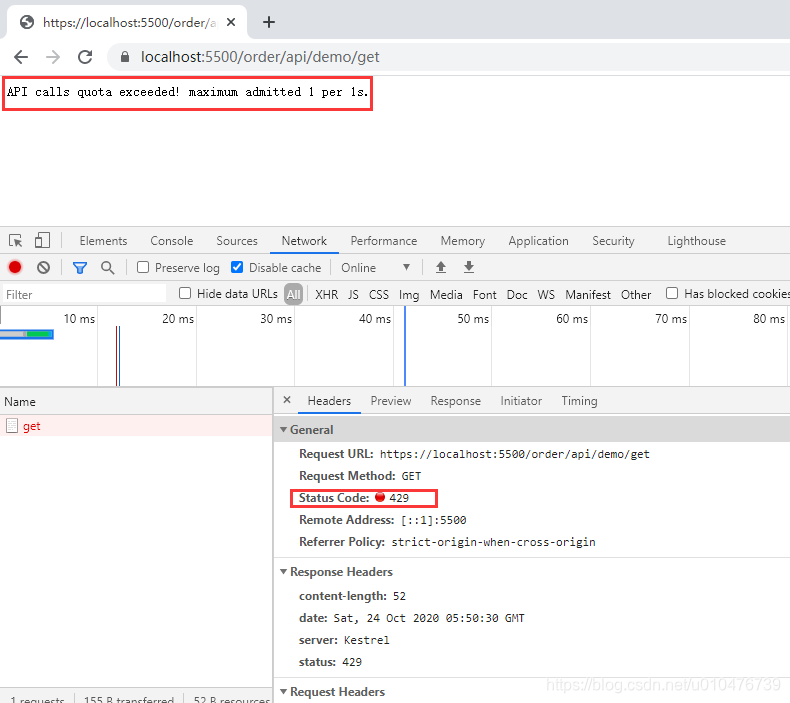Click the browser forward arrow
This screenshot has width=790, height=703.
53,57
